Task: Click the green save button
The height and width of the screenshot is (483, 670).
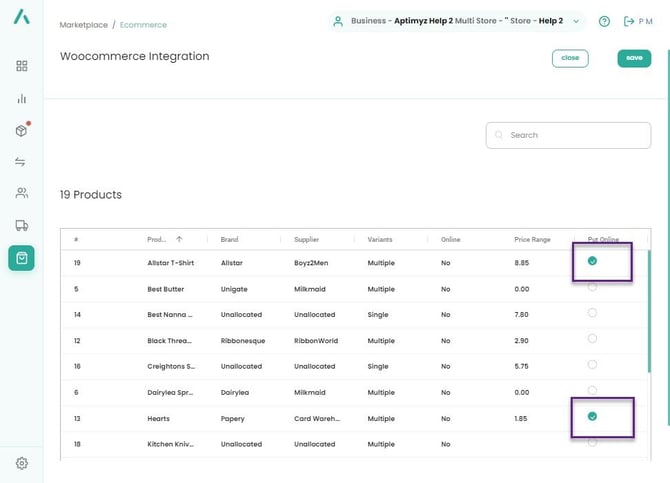Action: pos(634,58)
